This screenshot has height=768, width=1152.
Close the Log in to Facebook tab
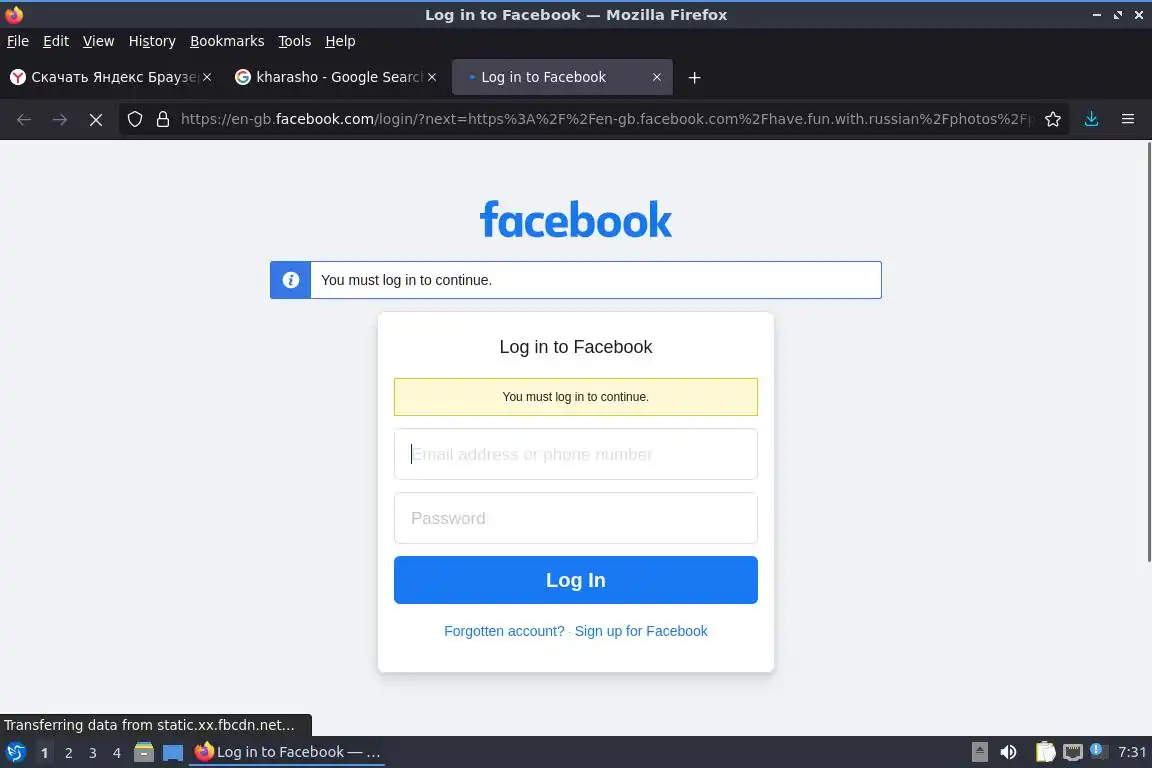pos(657,77)
